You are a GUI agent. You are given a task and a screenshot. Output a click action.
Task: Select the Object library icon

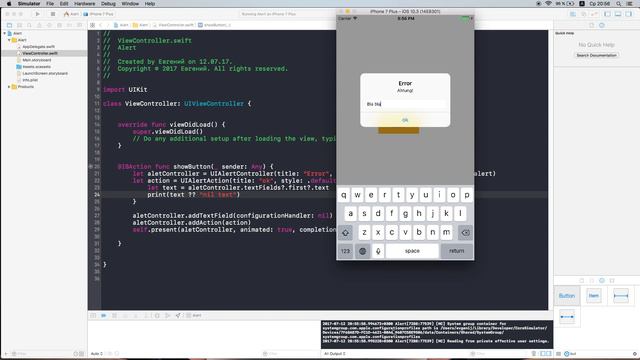[602, 280]
